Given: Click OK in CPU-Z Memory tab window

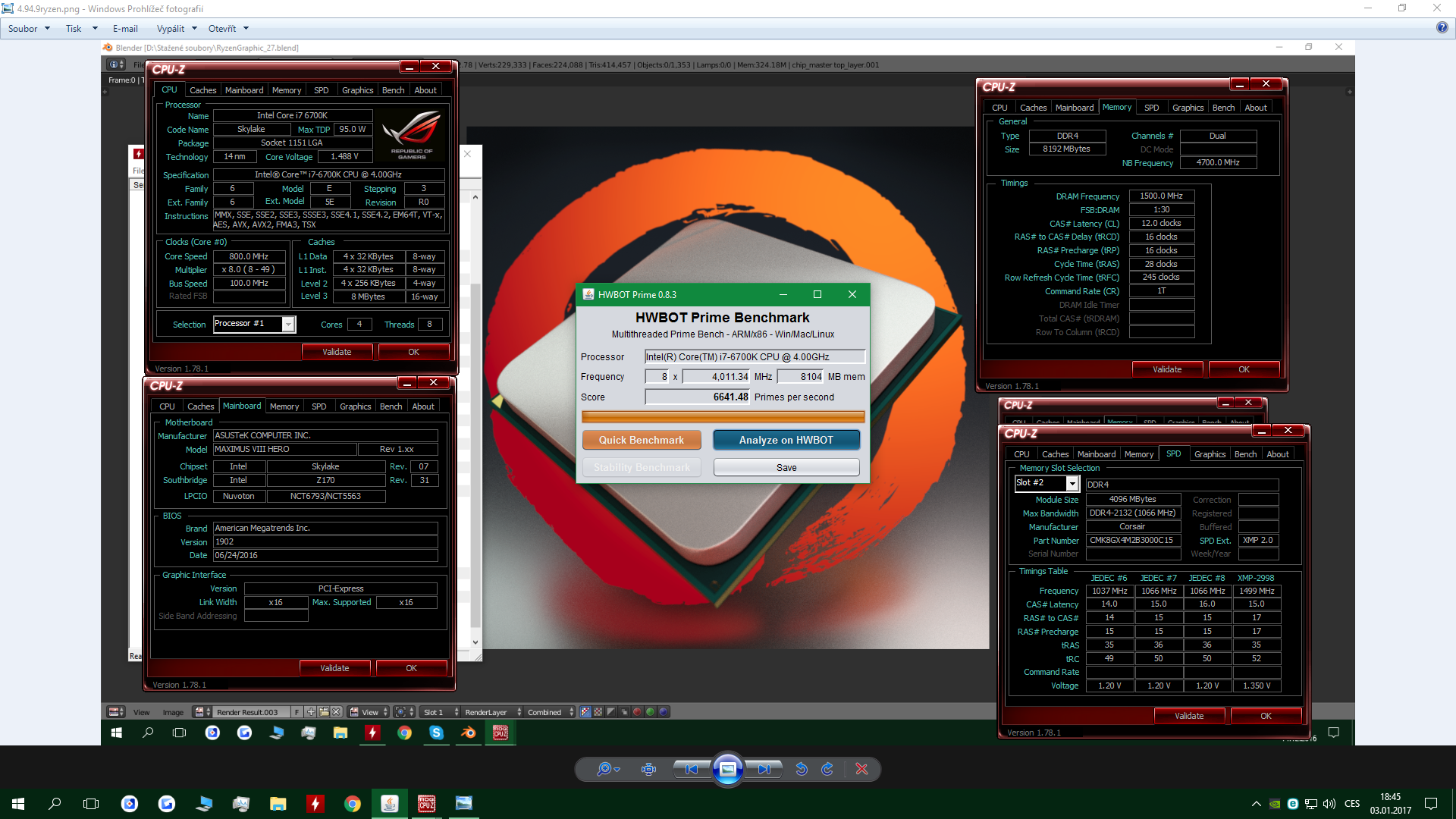Looking at the screenshot, I should [1244, 369].
